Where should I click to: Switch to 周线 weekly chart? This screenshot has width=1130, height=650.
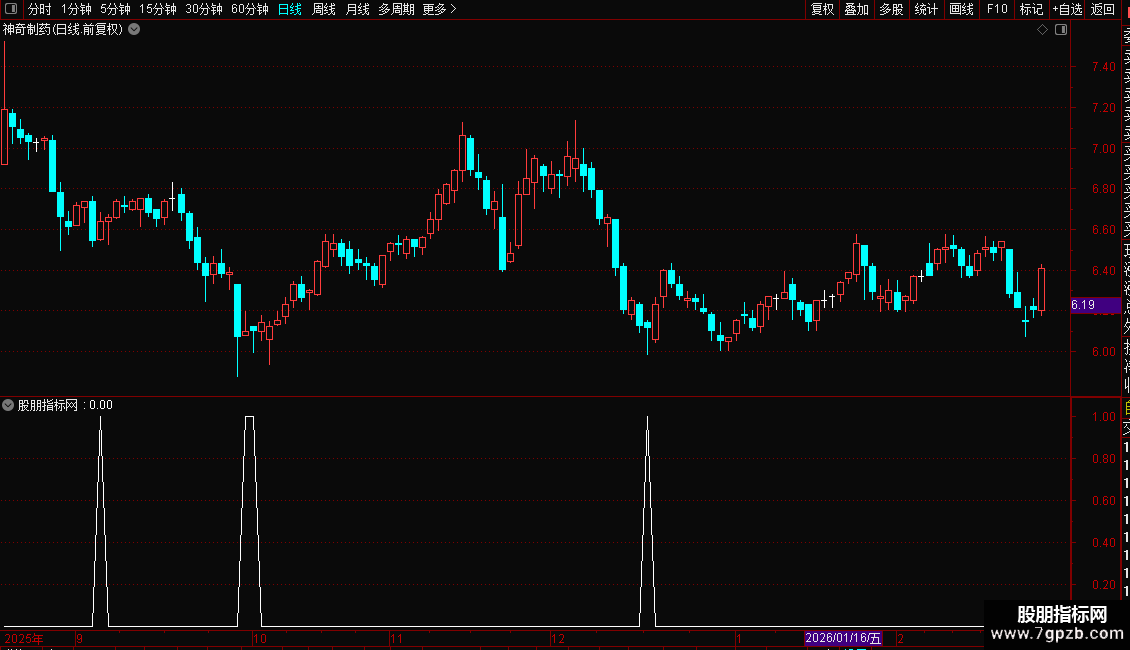[x=324, y=9]
